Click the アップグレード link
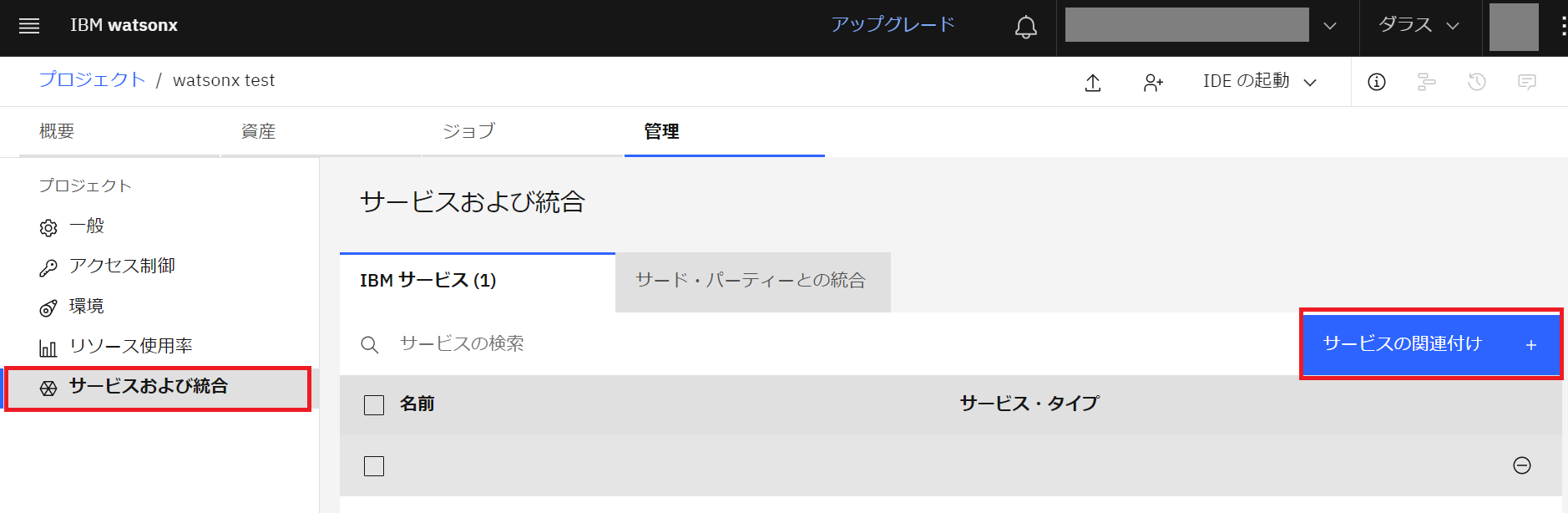Screen dimensions: 1568x513 pos(893,25)
